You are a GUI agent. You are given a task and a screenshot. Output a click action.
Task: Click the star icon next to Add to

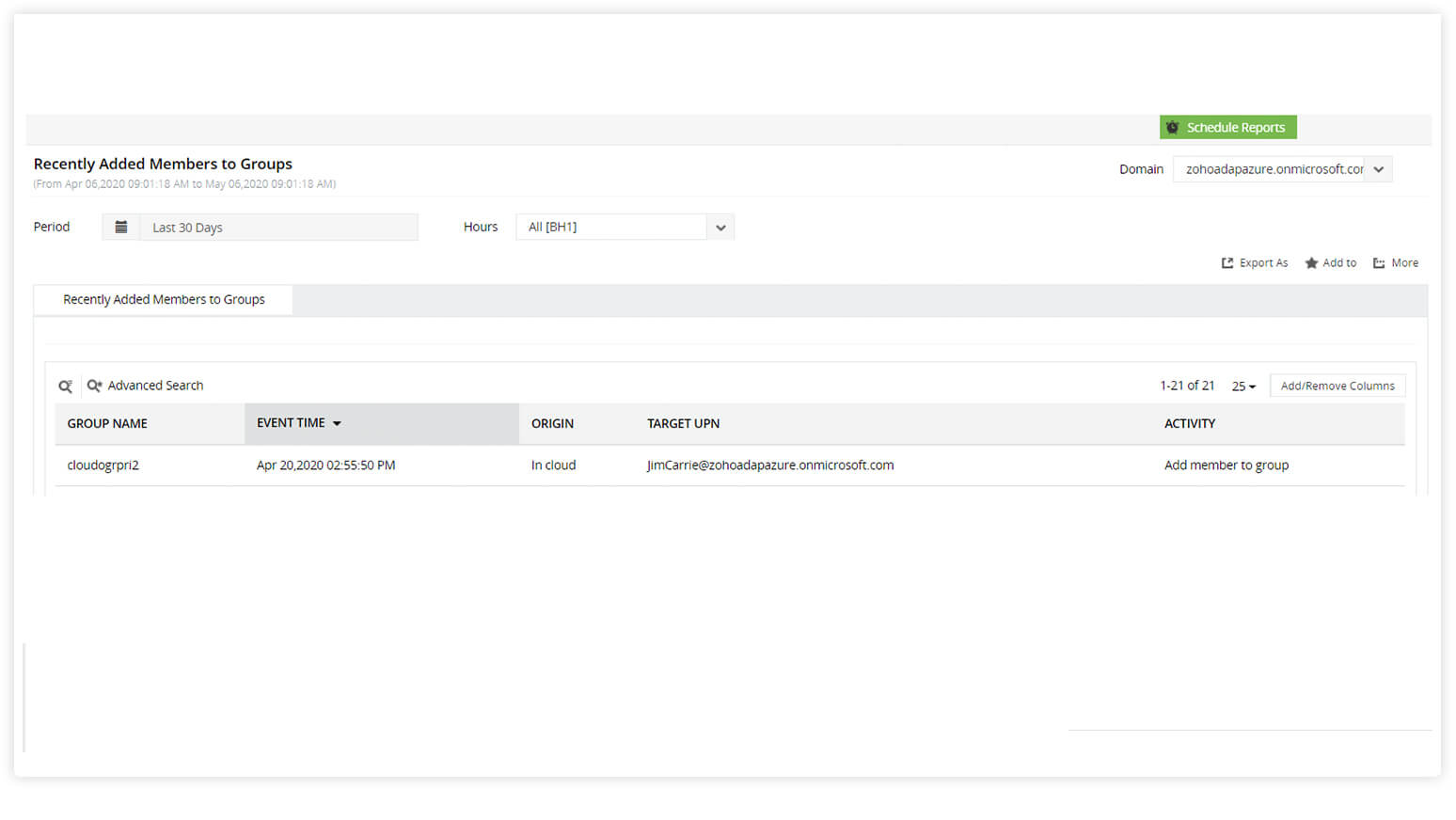point(1311,262)
